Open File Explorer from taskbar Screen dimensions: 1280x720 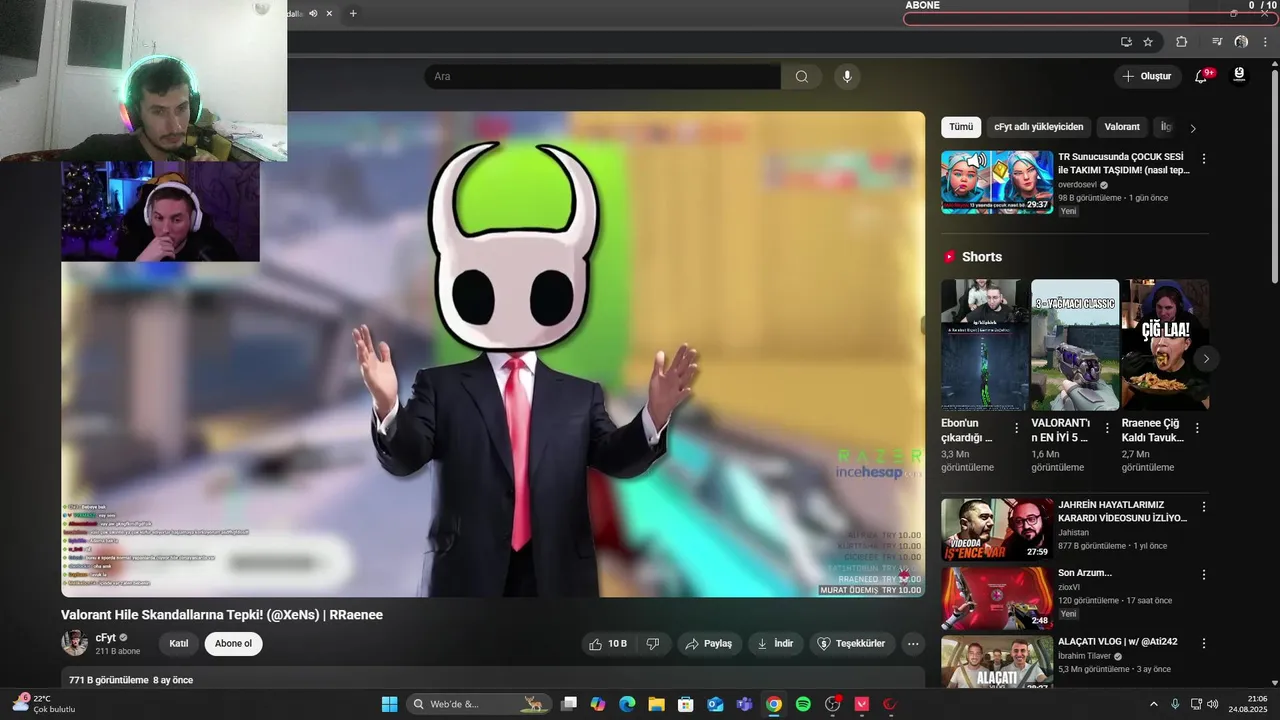657,704
